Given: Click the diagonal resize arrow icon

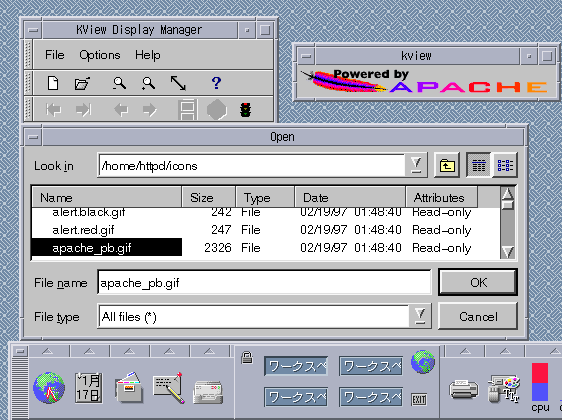Looking at the screenshot, I should point(178,83).
